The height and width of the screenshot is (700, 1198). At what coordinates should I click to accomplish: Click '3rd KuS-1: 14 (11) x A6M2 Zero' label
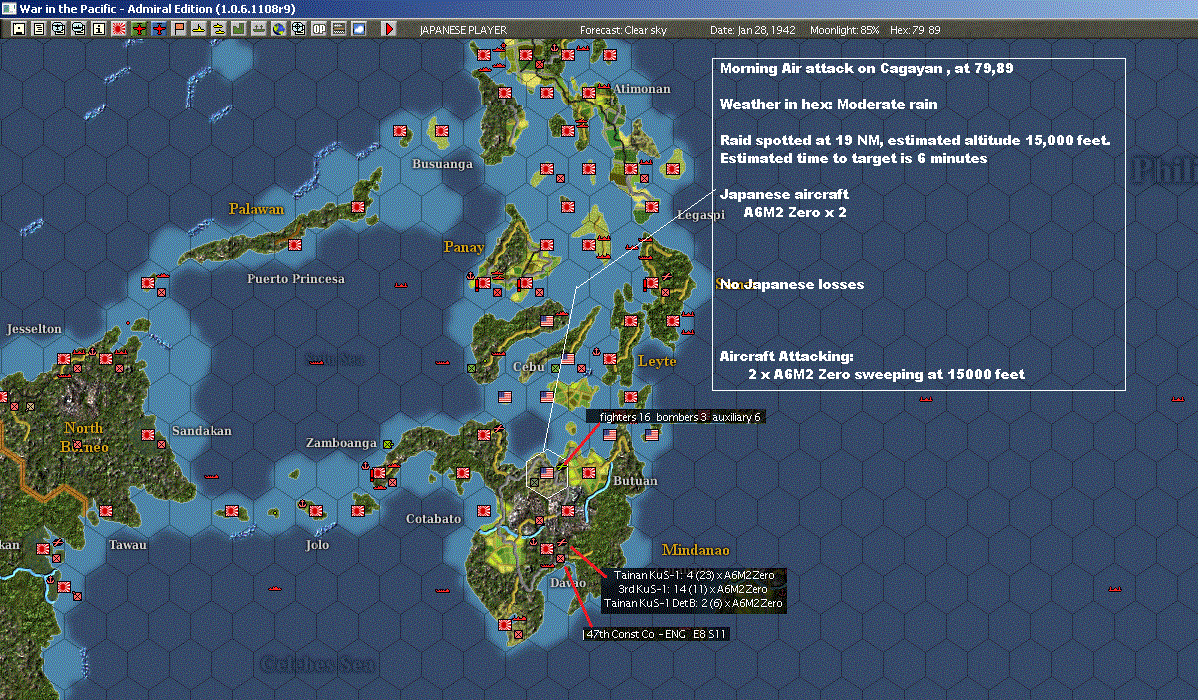coord(693,589)
